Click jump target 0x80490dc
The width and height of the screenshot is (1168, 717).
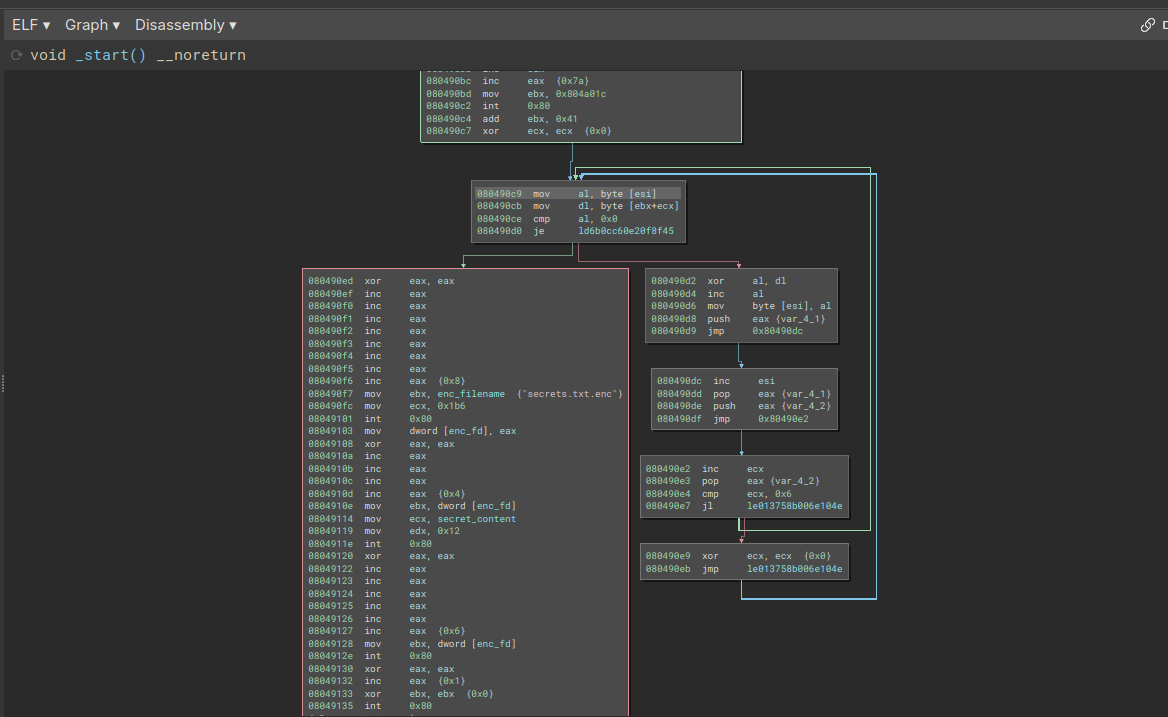pyautogui.click(x=777, y=331)
